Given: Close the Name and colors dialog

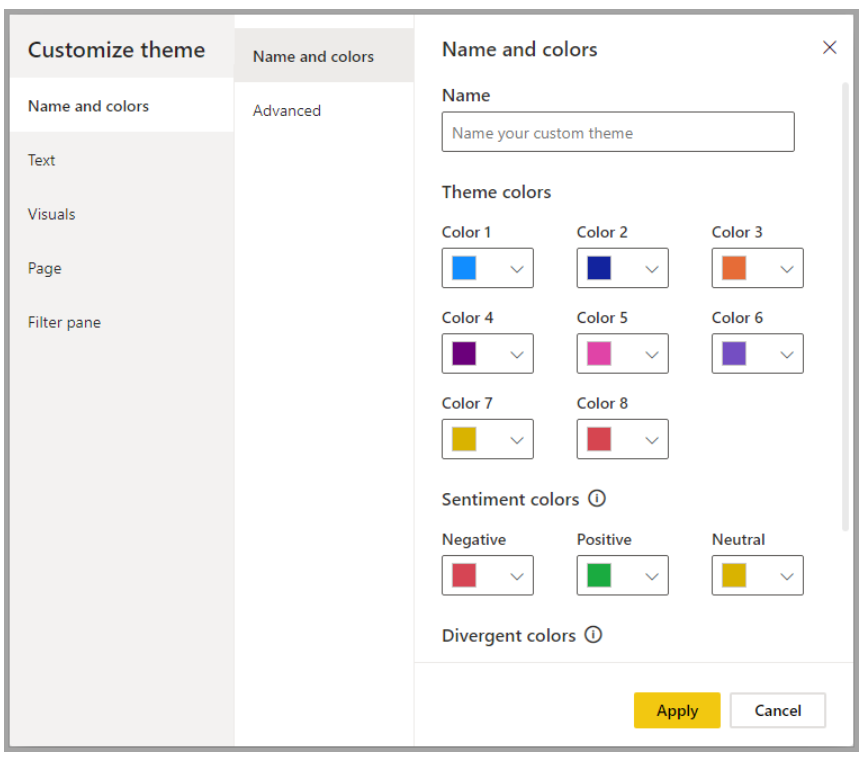Looking at the screenshot, I should [829, 47].
